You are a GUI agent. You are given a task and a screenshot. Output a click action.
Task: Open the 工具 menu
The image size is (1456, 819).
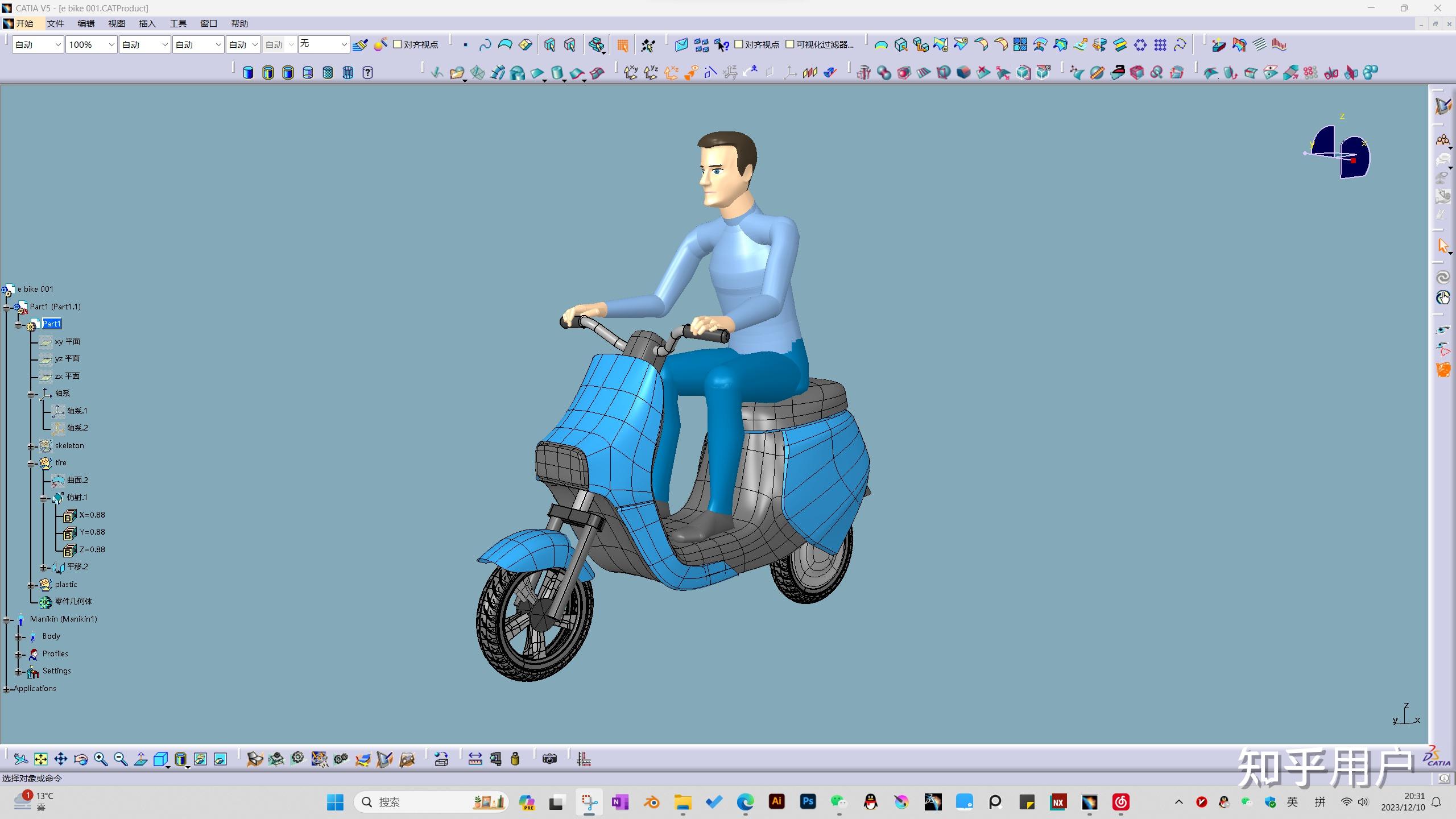(177, 23)
